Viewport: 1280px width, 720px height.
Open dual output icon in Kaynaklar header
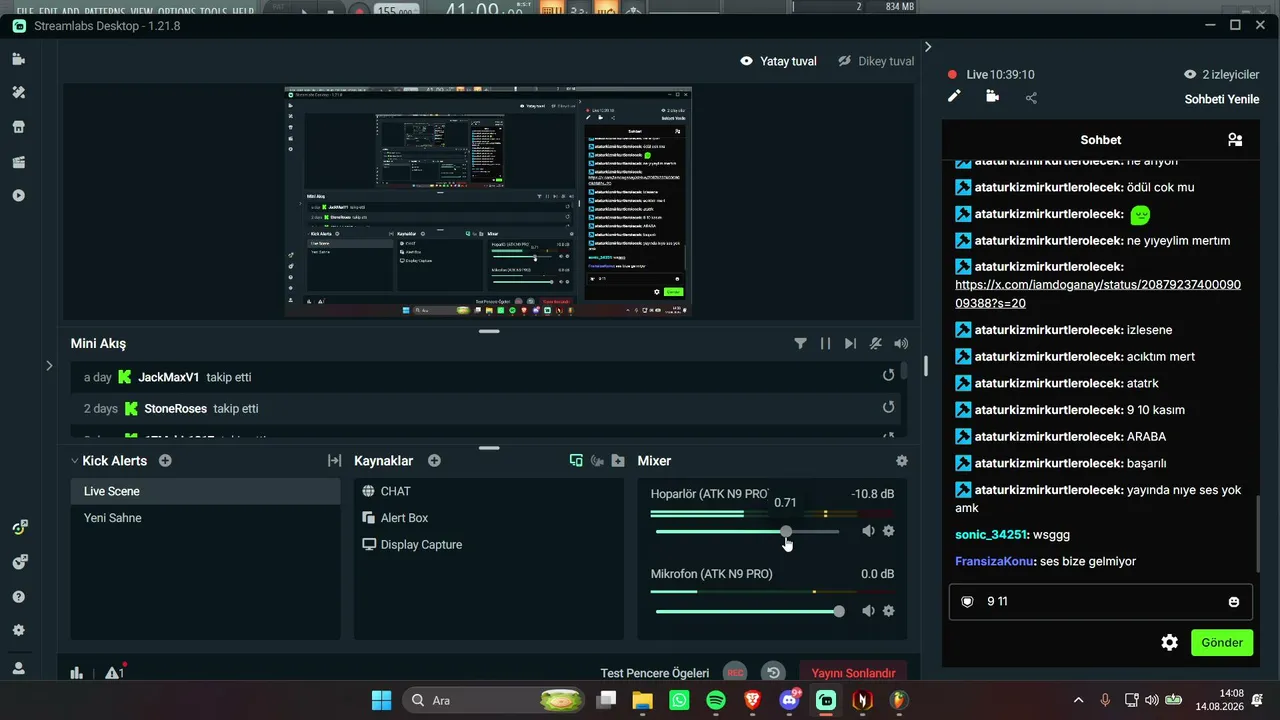point(576,461)
